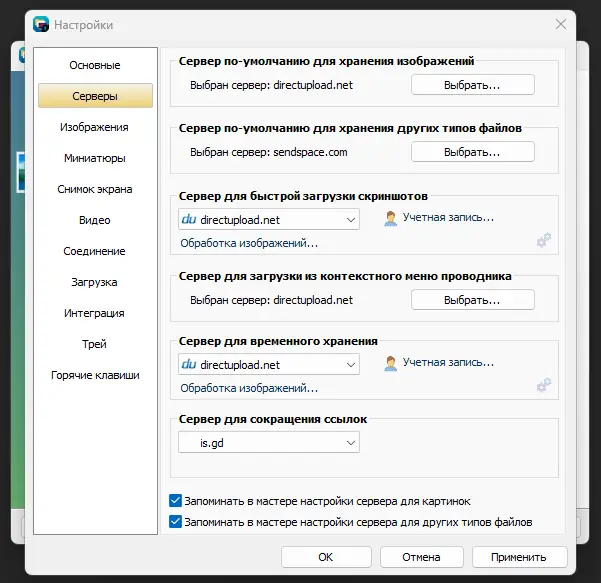Open the temporary storage server directupload.net dropdown

pyautogui.click(x=269, y=364)
